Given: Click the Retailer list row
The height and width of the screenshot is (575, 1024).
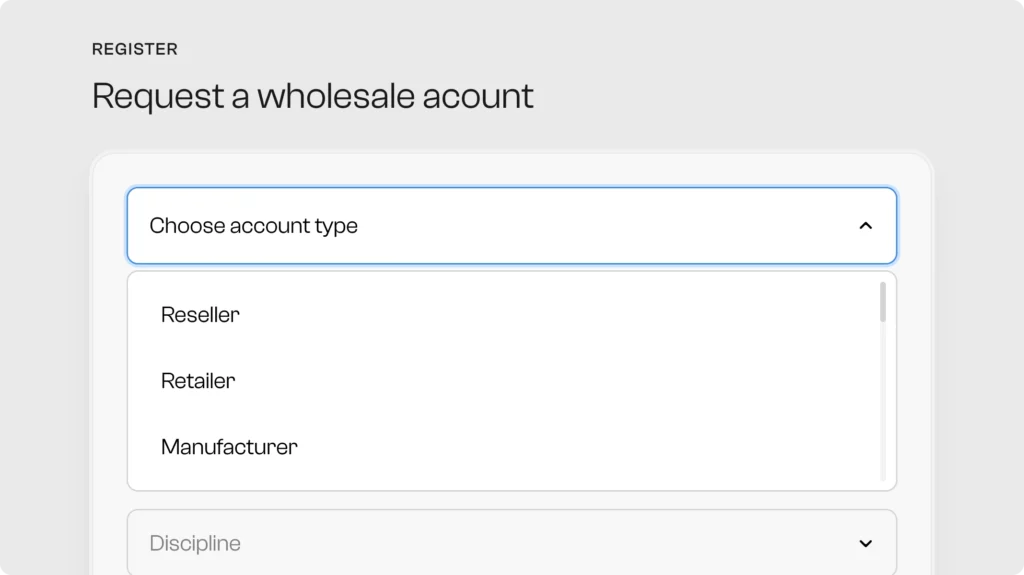Looking at the screenshot, I should pyautogui.click(x=500, y=381).
